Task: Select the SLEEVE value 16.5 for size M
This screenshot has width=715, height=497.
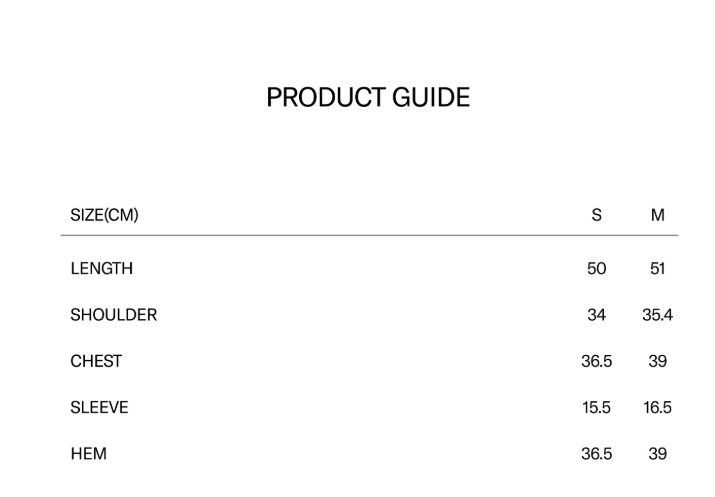Action: point(657,407)
